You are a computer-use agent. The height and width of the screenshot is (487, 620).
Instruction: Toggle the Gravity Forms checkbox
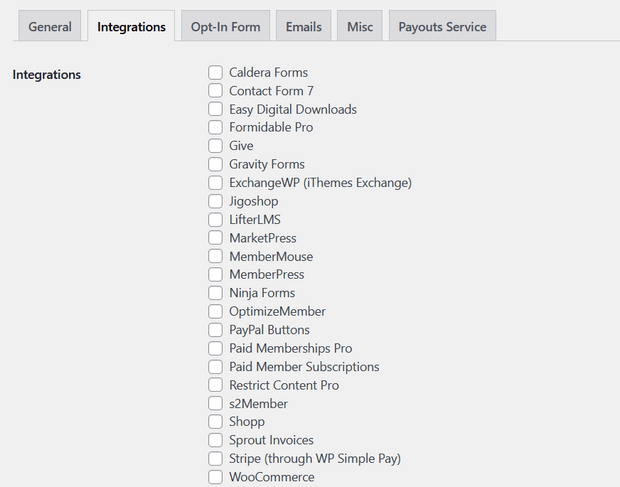coord(215,164)
